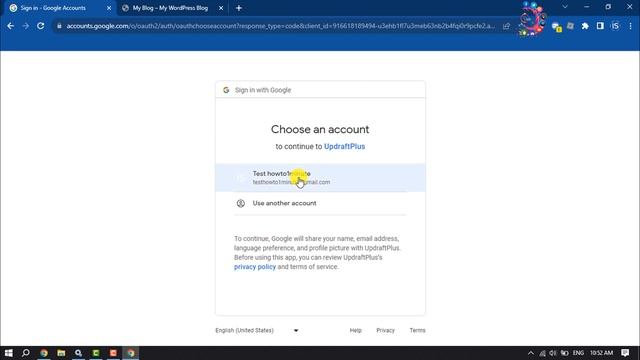This screenshot has width=640, height=360.
Task: Open the 10:52 AM clock
Action: click(601, 353)
